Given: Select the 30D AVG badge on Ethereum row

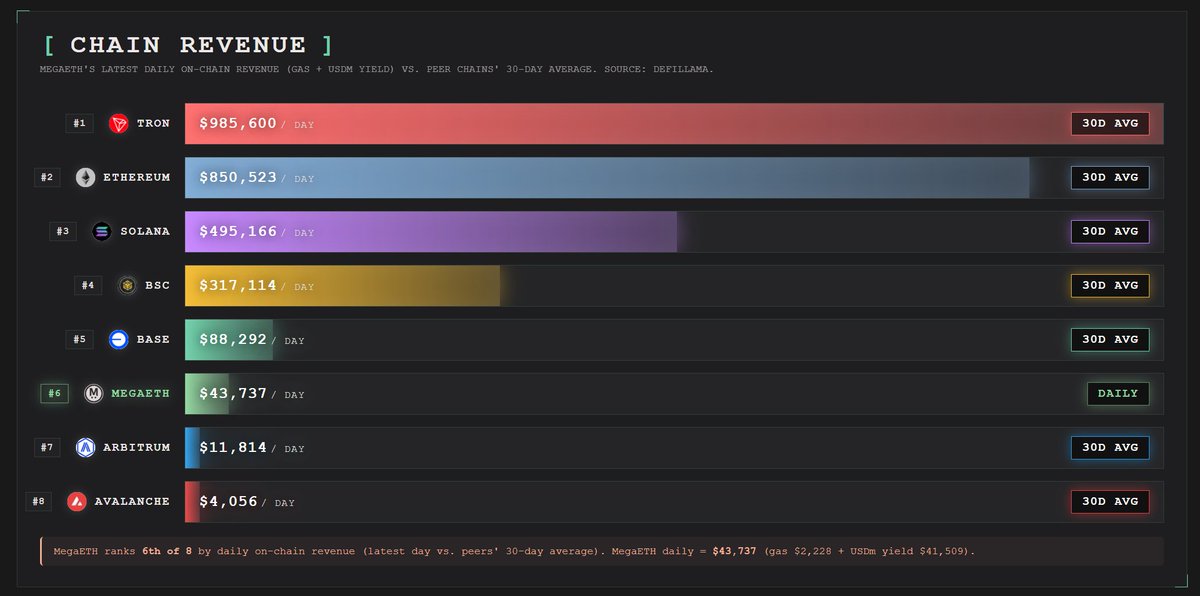Looking at the screenshot, I should pyautogui.click(x=1110, y=178).
